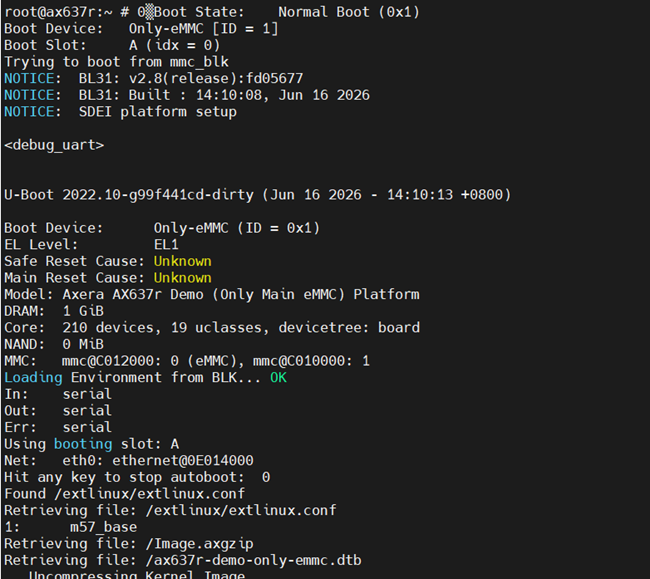Click 'DRAM: 1 GiB' line
The height and width of the screenshot is (579, 650).
click(54, 311)
